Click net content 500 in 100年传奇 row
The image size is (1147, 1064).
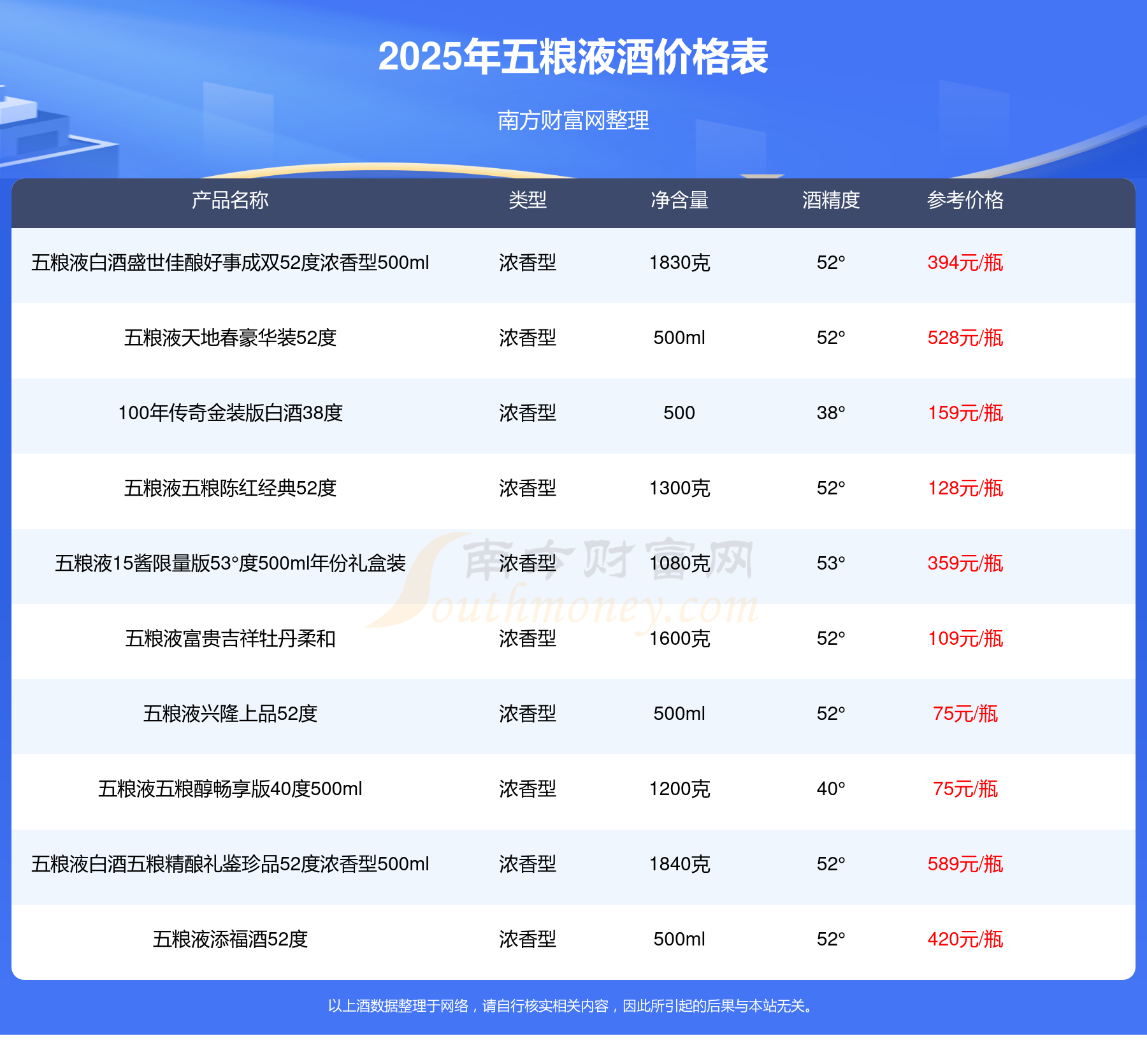pyautogui.click(x=679, y=413)
